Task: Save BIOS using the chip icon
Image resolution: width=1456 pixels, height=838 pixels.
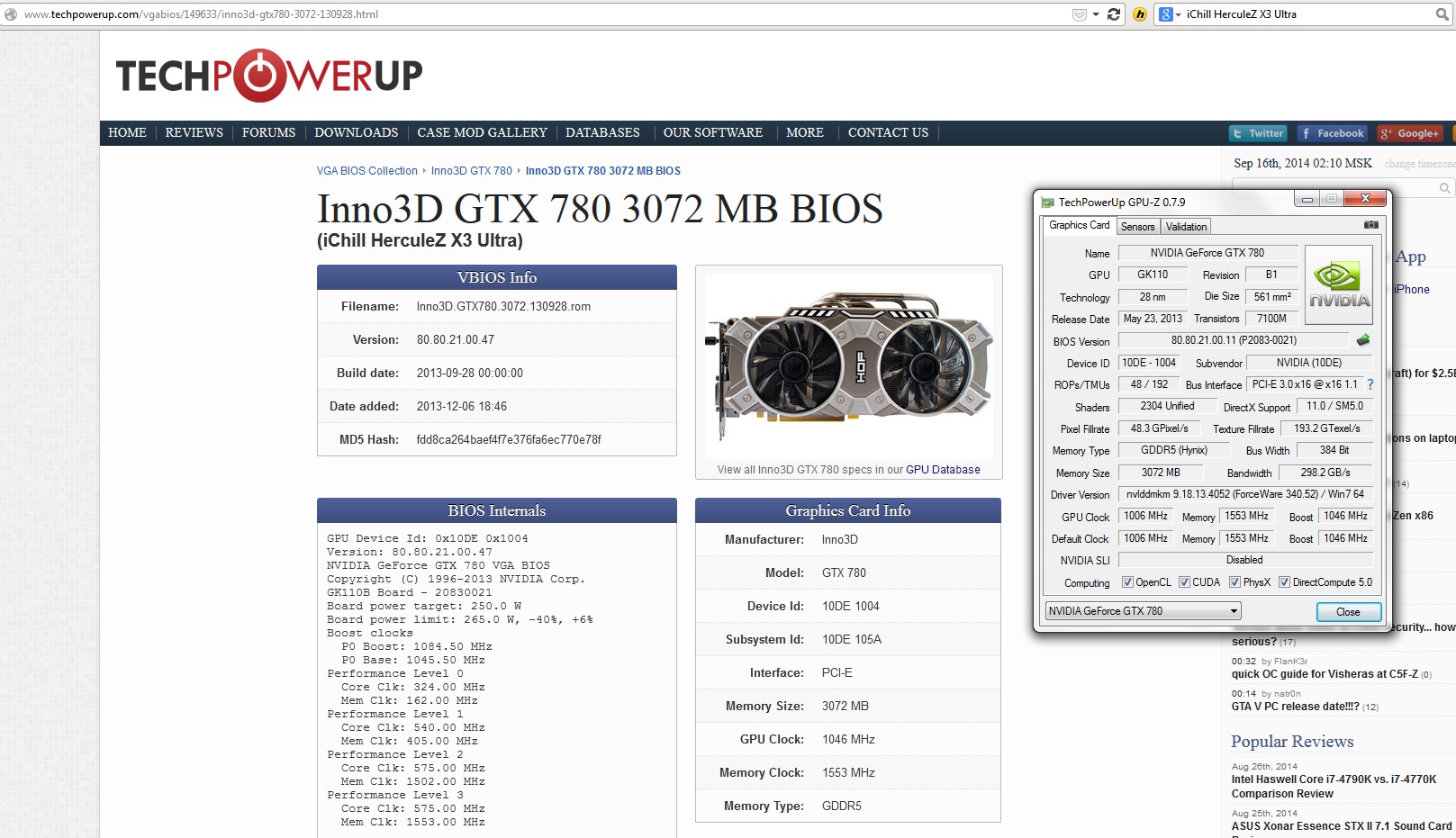Action: [1363, 340]
